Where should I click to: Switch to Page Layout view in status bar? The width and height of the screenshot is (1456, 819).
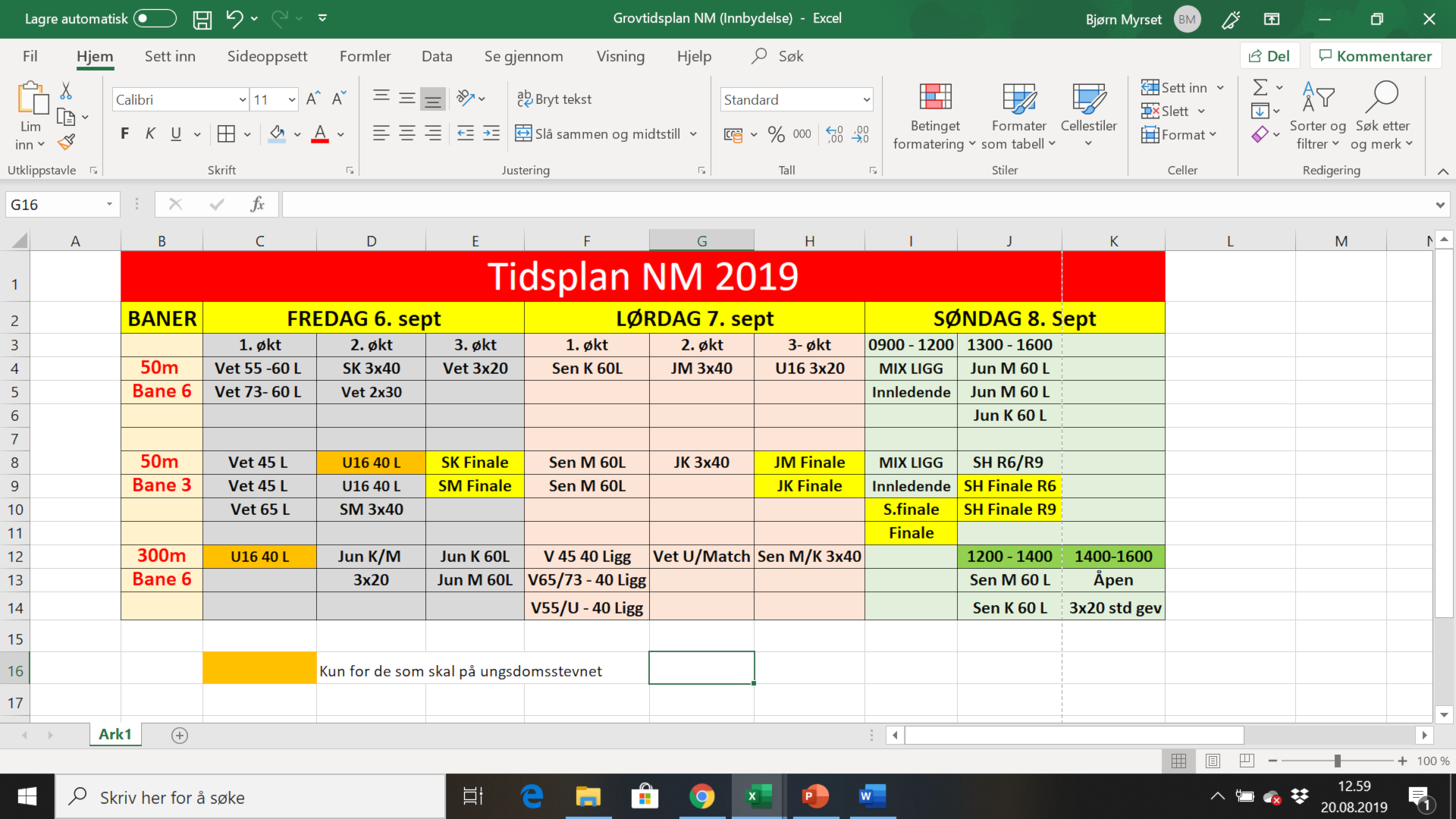coord(1213,761)
